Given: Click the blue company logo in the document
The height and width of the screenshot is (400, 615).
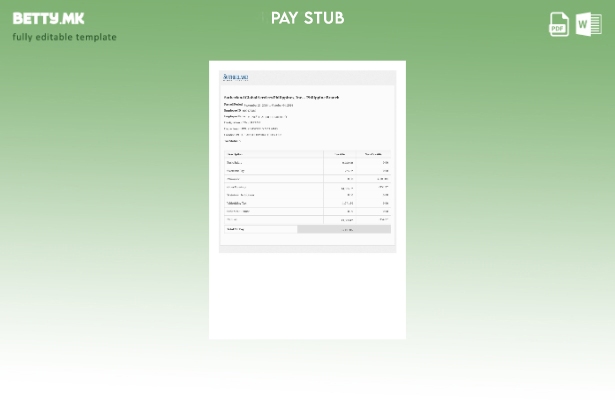Looking at the screenshot, I should pos(236,77).
